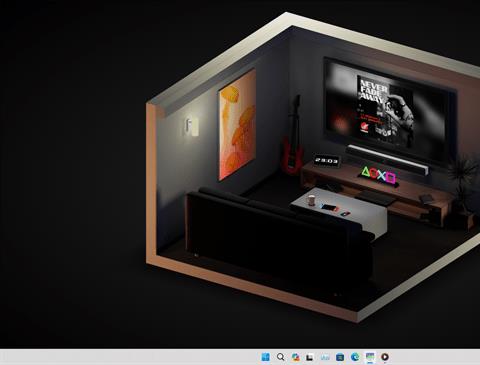Image resolution: width=480 pixels, height=365 pixels.
Task: Launch the colorful Copilot icon
Action: coord(295,357)
